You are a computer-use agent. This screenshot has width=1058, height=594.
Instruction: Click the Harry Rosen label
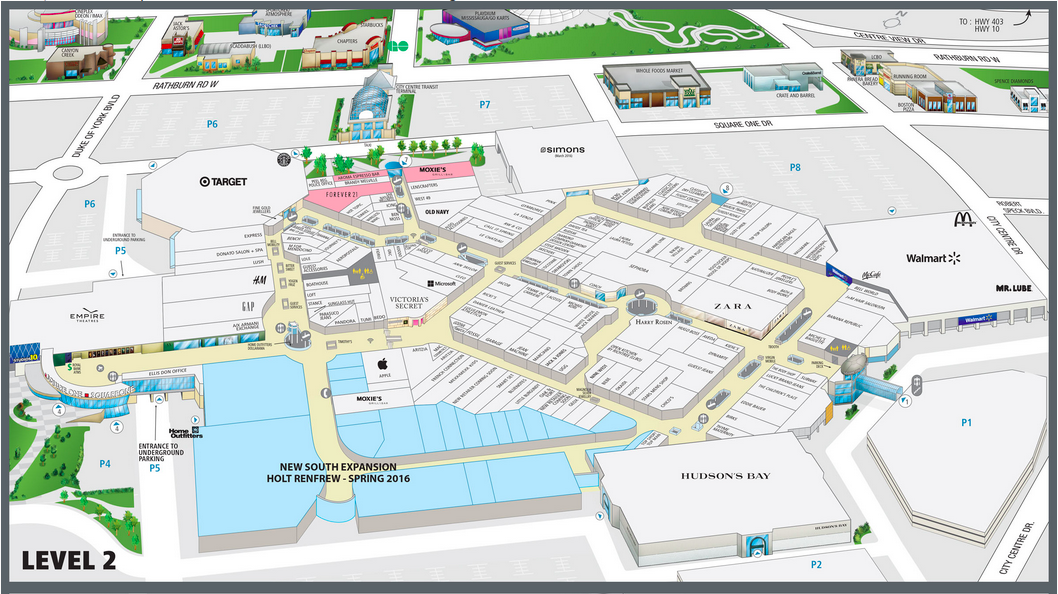[x=653, y=322]
